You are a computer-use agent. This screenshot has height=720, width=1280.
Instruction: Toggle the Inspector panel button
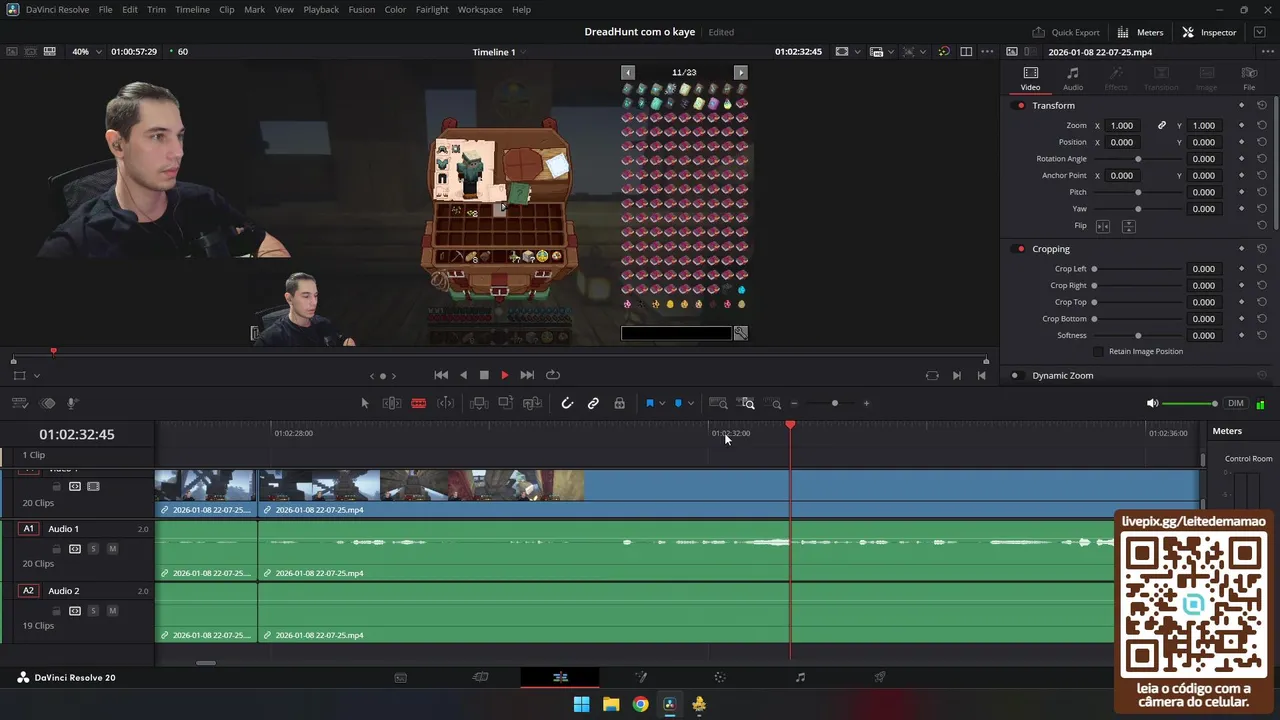coord(1210,32)
